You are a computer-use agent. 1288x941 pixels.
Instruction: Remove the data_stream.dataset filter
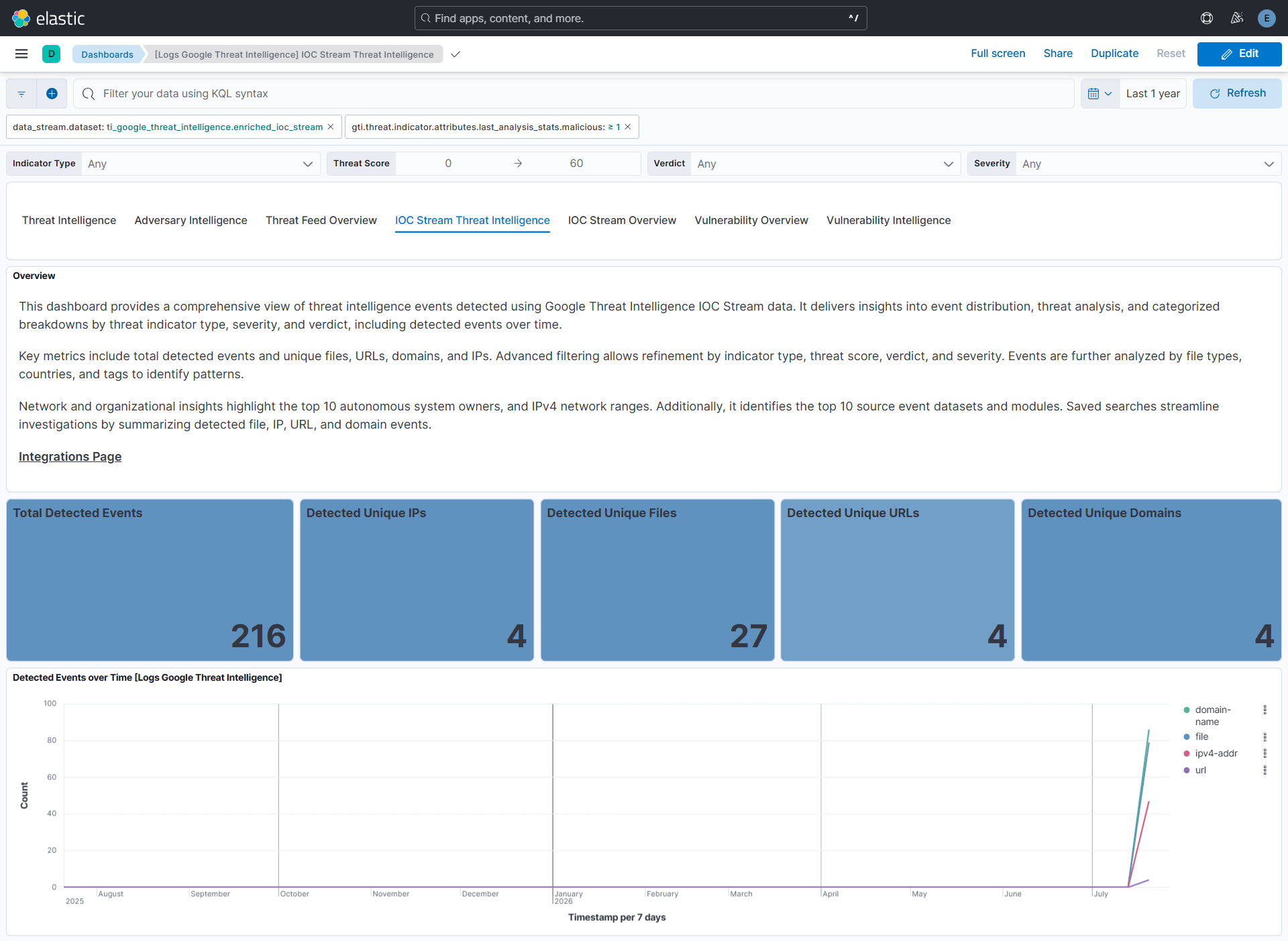[331, 127]
